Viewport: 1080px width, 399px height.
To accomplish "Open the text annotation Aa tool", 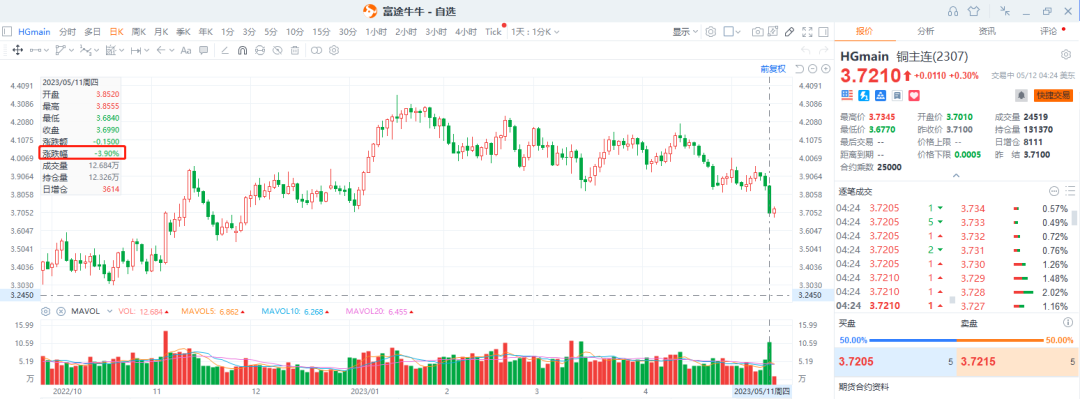I will [x=185, y=50].
